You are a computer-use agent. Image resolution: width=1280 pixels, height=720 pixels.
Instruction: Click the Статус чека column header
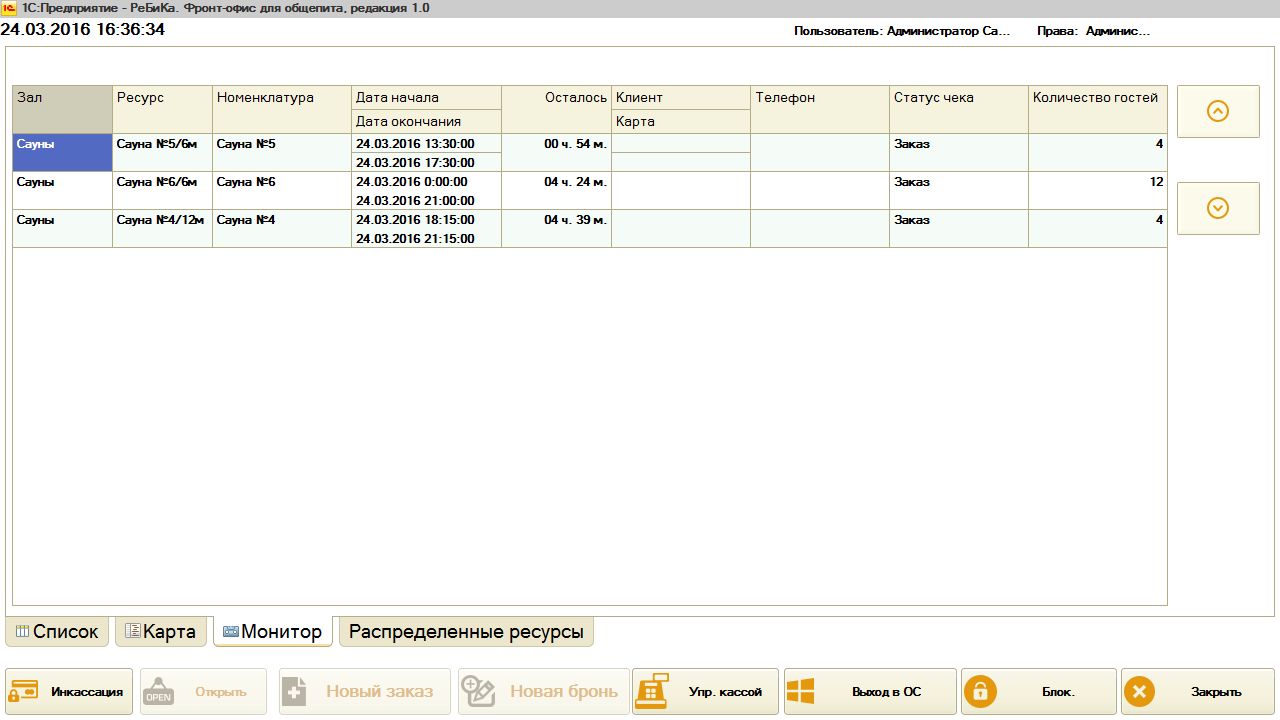959,109
